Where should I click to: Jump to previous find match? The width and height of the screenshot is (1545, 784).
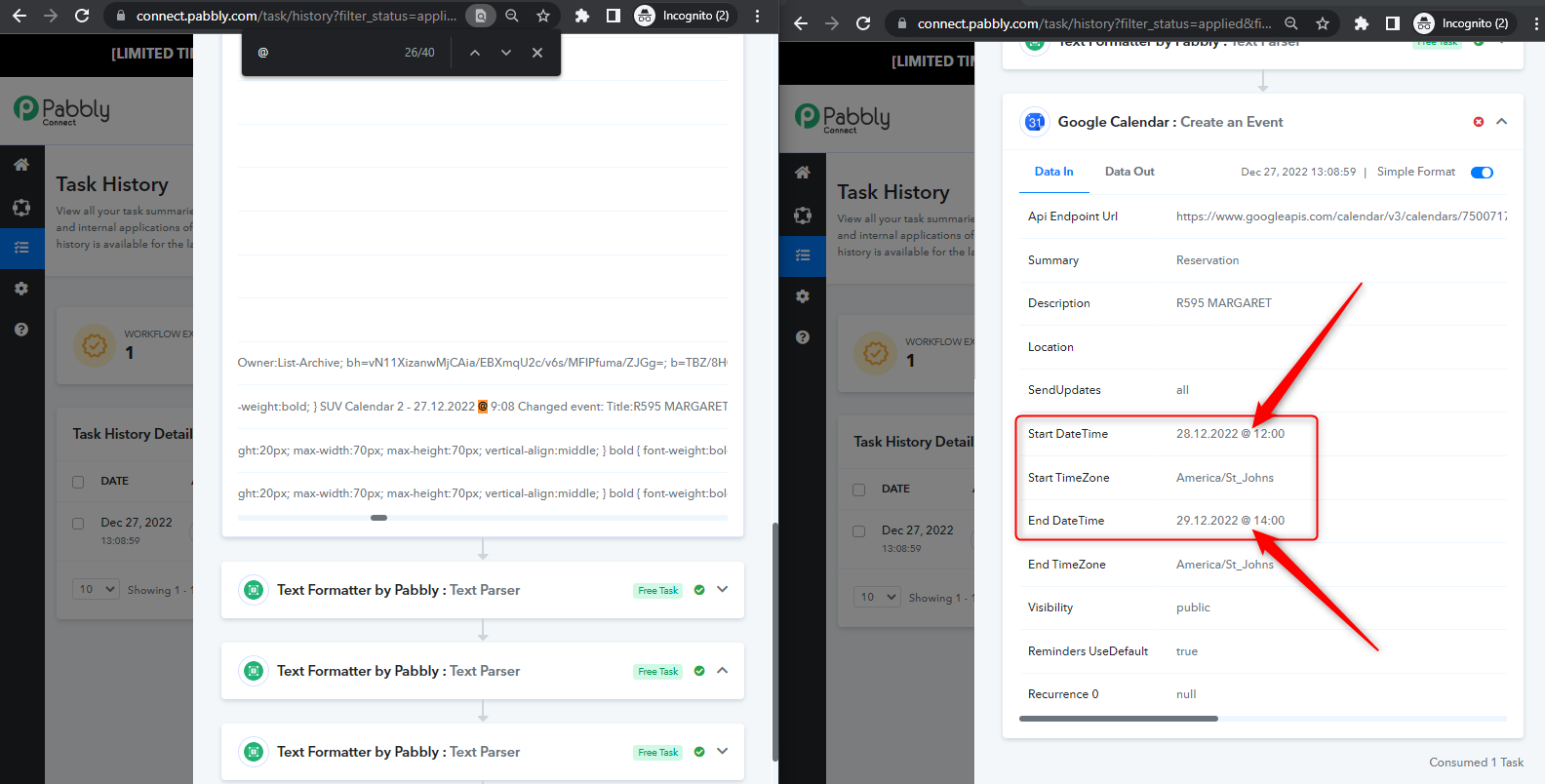[x=475, y=53]
